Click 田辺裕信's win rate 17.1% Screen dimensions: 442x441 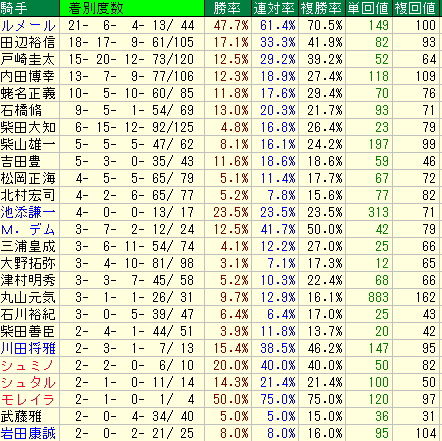231,43
